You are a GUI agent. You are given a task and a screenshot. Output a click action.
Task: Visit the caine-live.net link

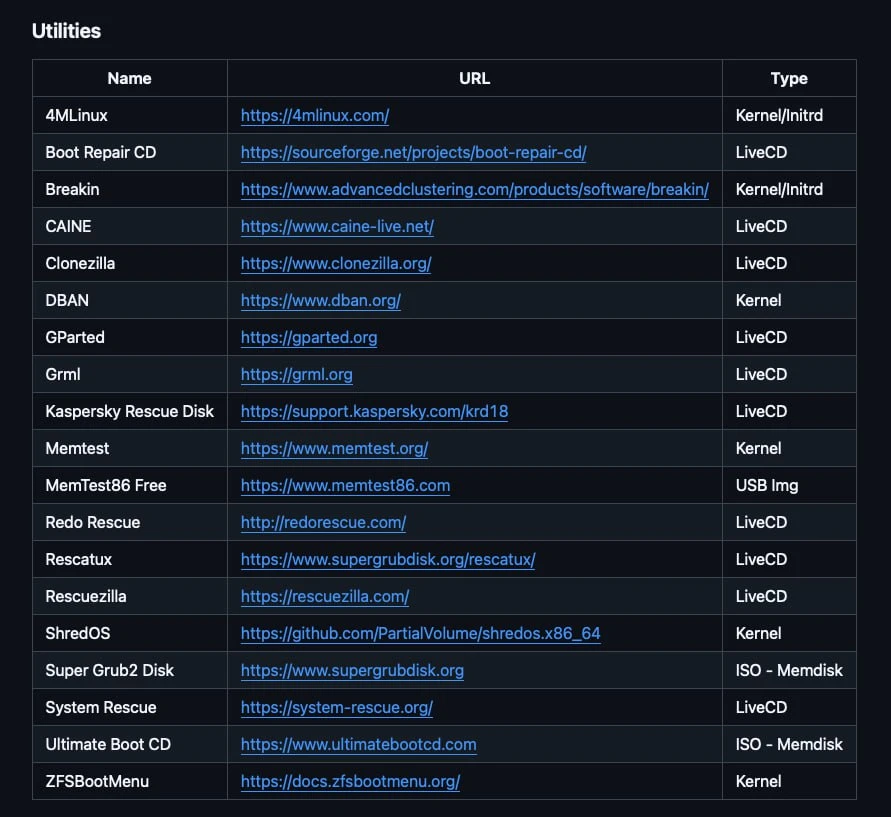pyautogui.click(x=337, y=227)
